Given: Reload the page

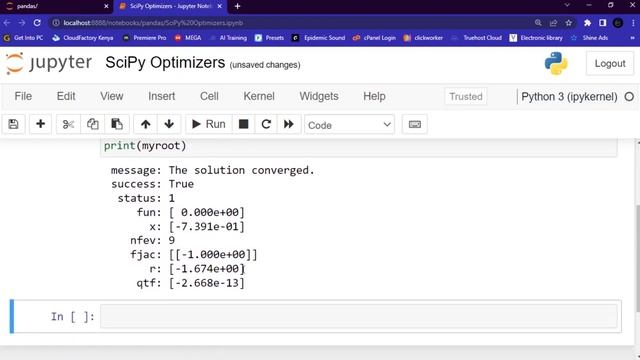Looking at the screenshot, I should tap(37, 23).
